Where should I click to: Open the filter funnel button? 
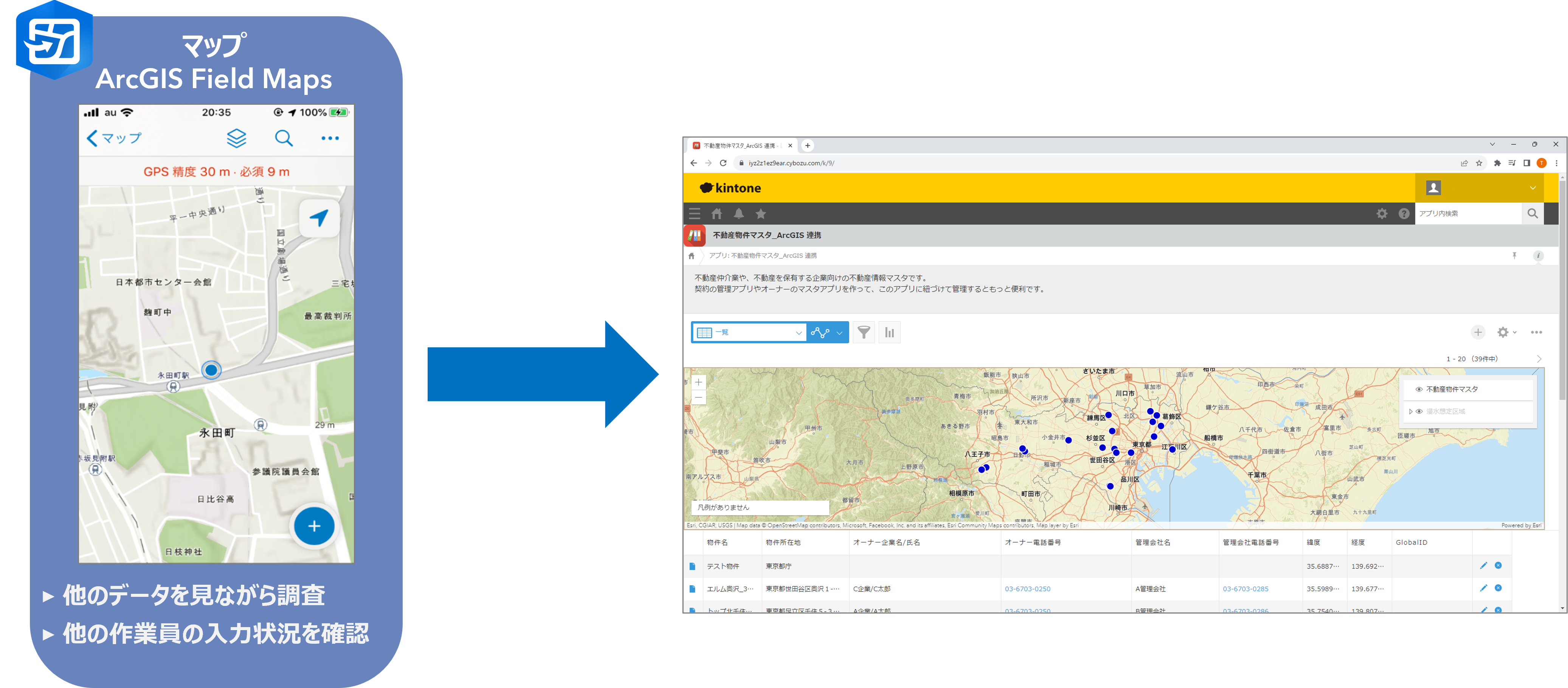(864, 332)
